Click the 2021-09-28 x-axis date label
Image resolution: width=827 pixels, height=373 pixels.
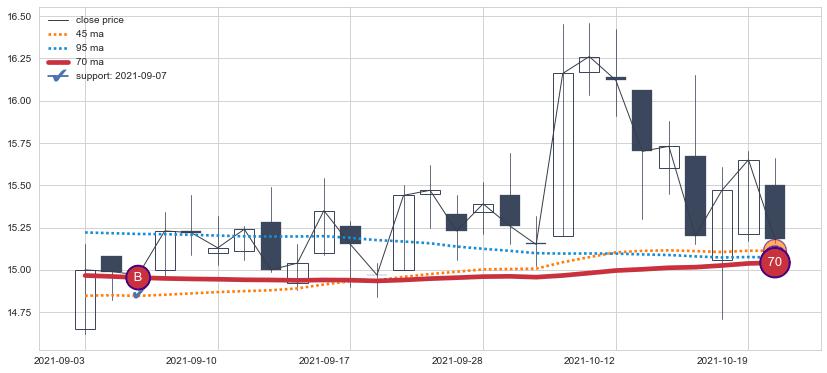[456, 361]
